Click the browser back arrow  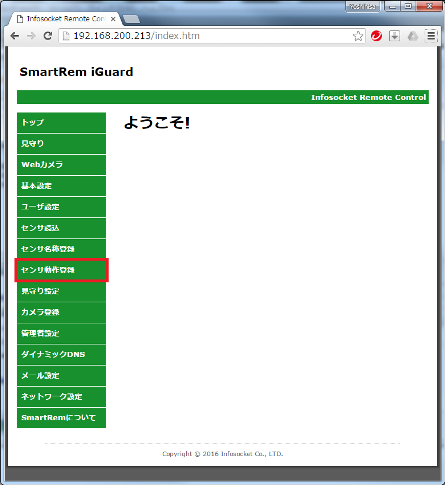[x=15, y=36]
